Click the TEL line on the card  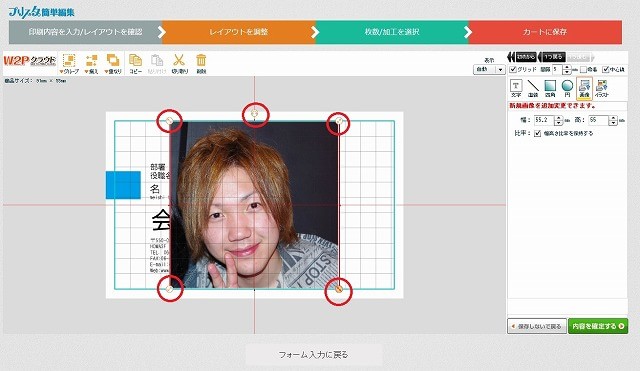pos(159,253)
